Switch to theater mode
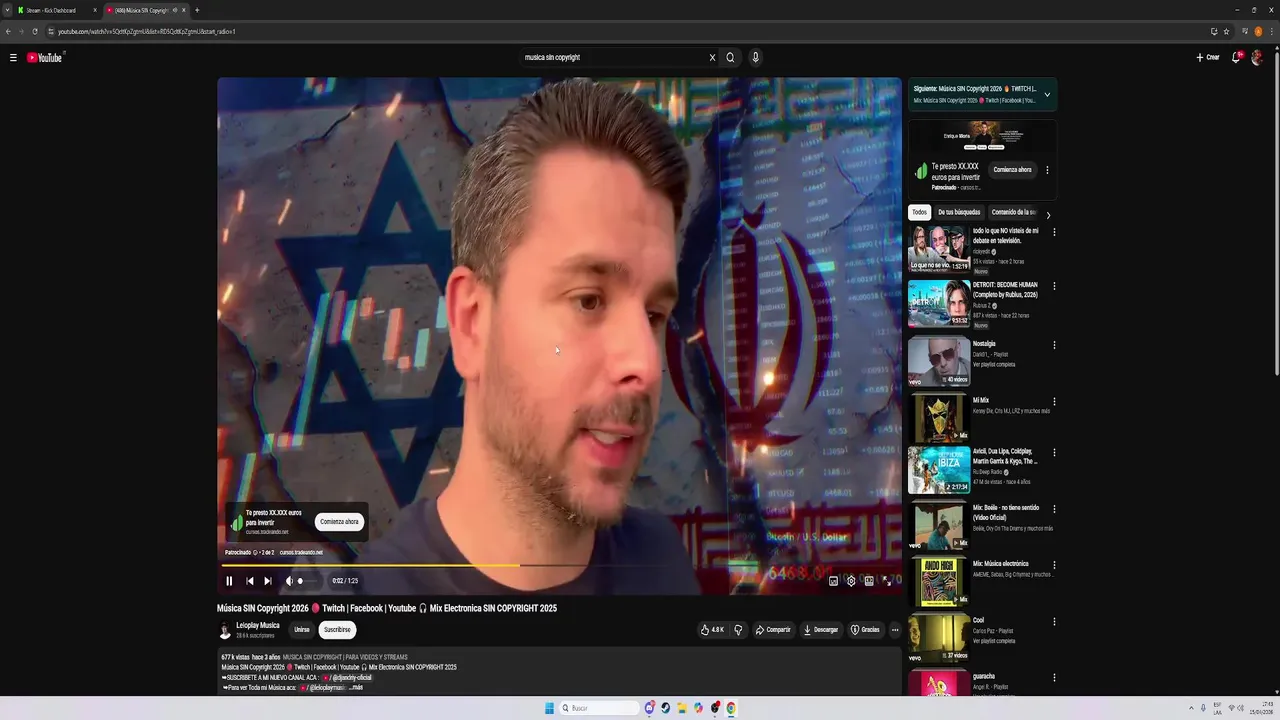The image size is (1280, 720). 869,581
